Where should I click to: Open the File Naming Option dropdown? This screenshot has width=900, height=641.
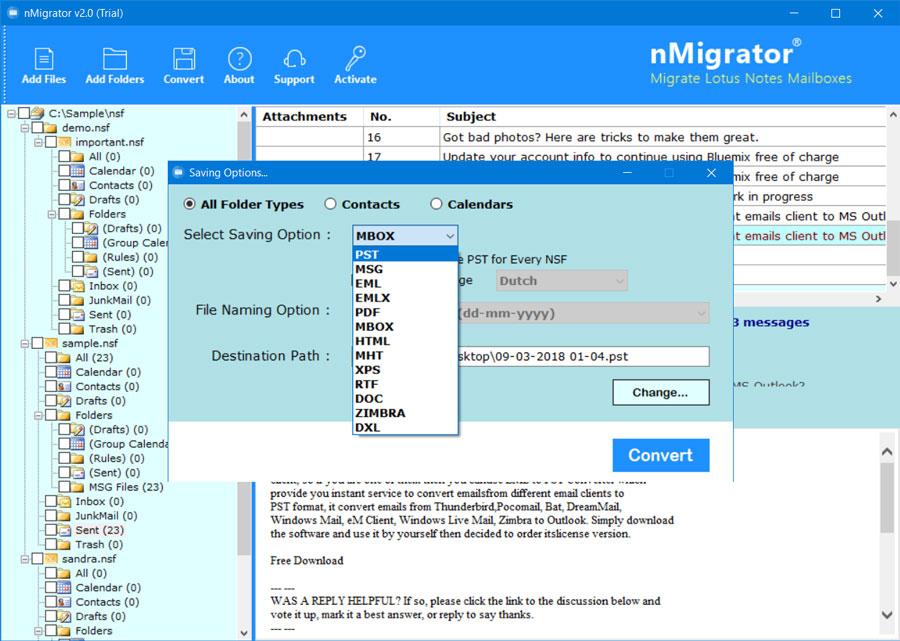pos(583,313)
